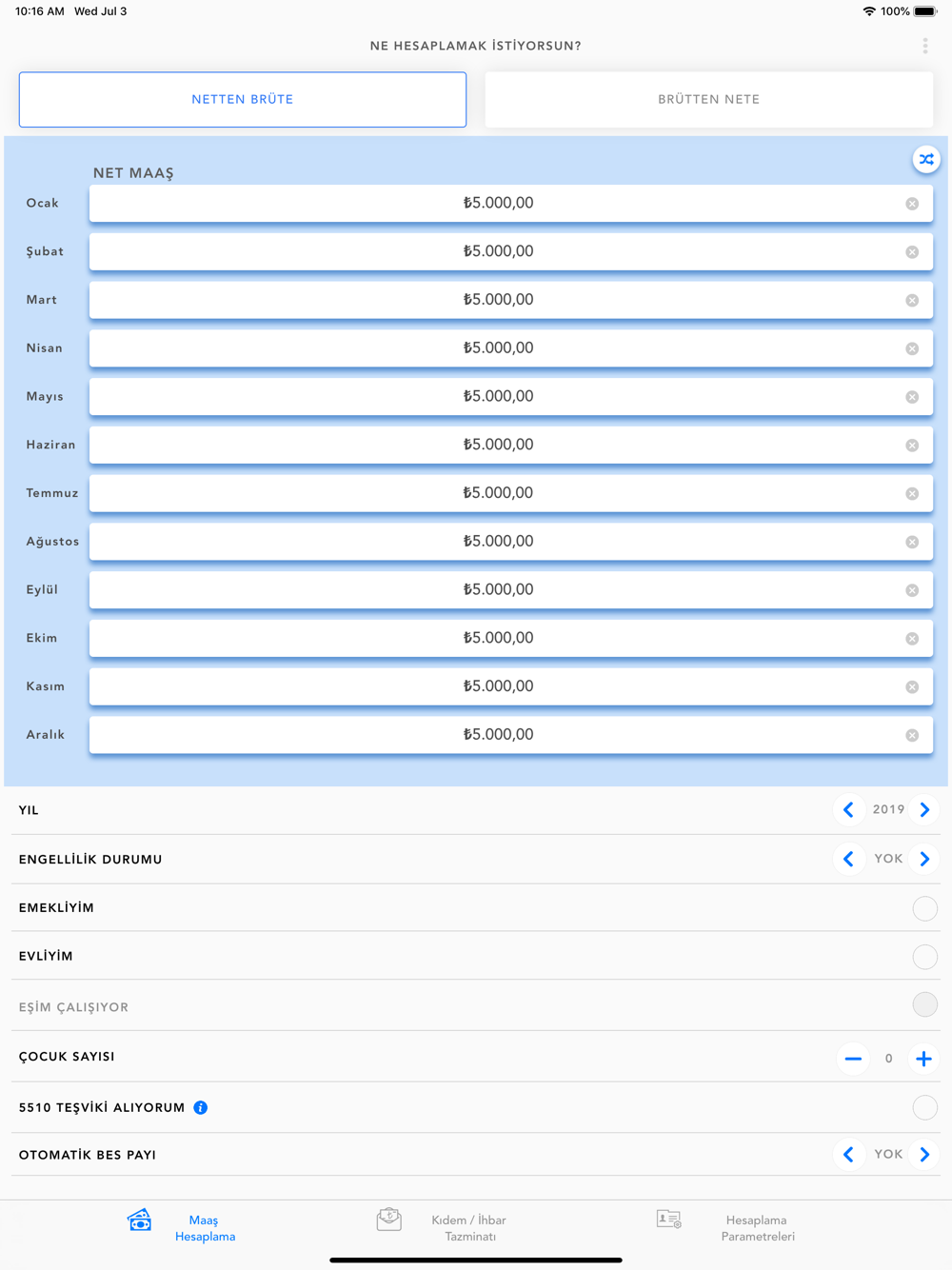
Task: Select next Engellilik Durumu option
Action: pyautogui.click(x=924, y=859)
